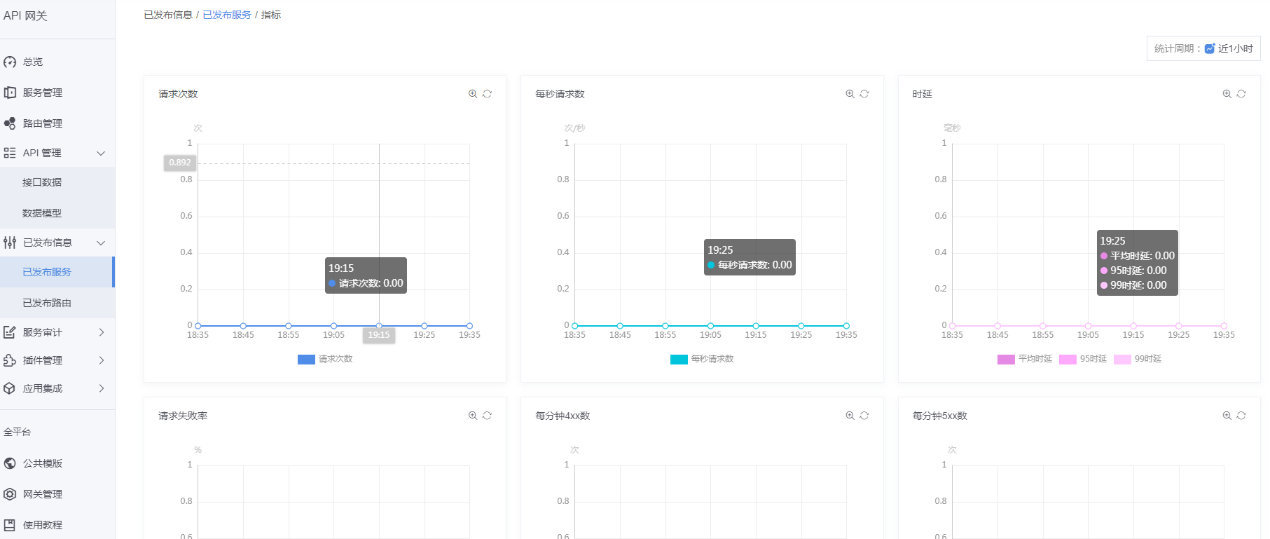
Task: Select 已发布路由 in the sidebar
Action: pyautogui.click(x=47, y=303)
